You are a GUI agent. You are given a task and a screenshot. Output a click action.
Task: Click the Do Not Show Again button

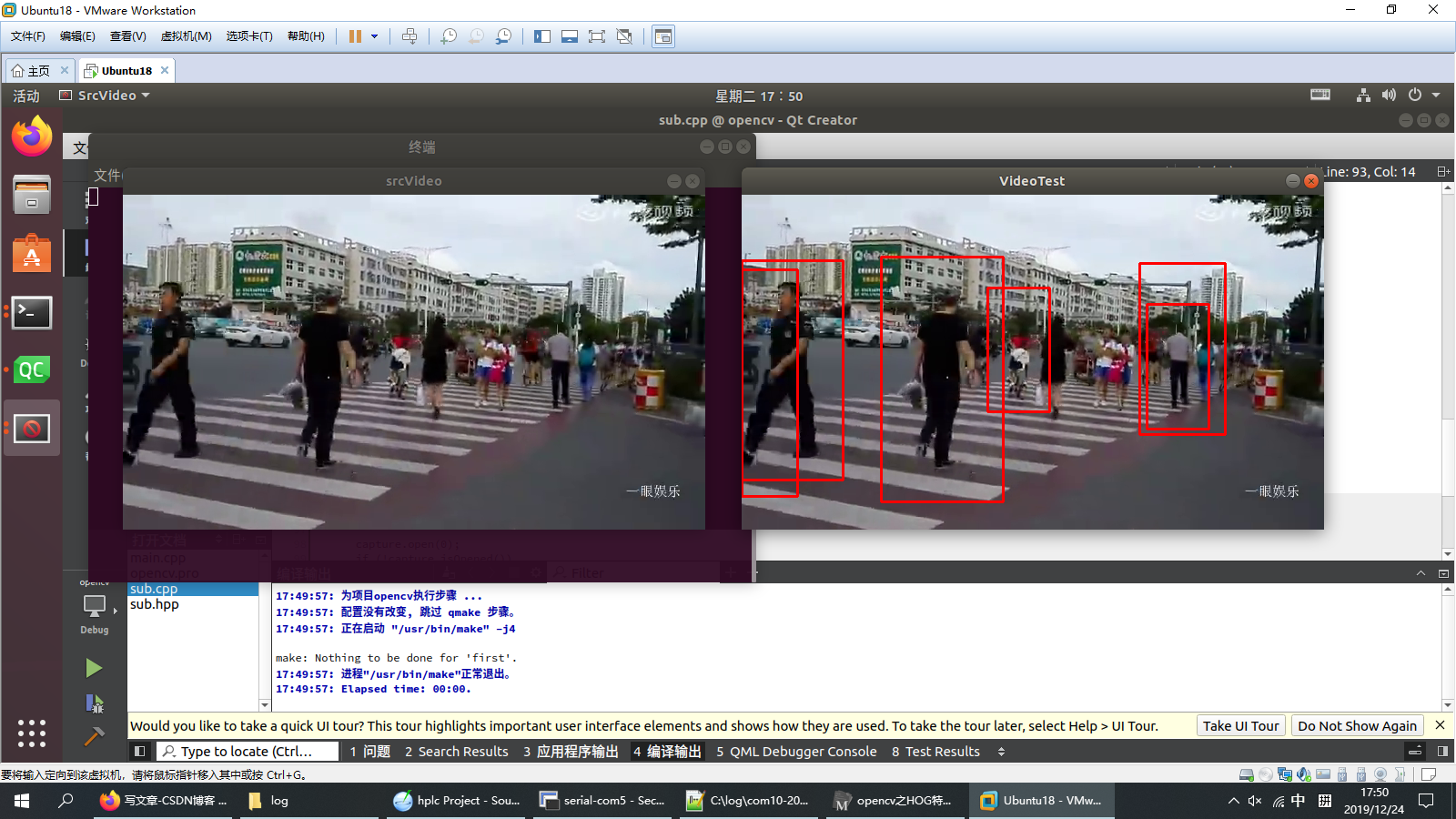[x=1357, y=725]
